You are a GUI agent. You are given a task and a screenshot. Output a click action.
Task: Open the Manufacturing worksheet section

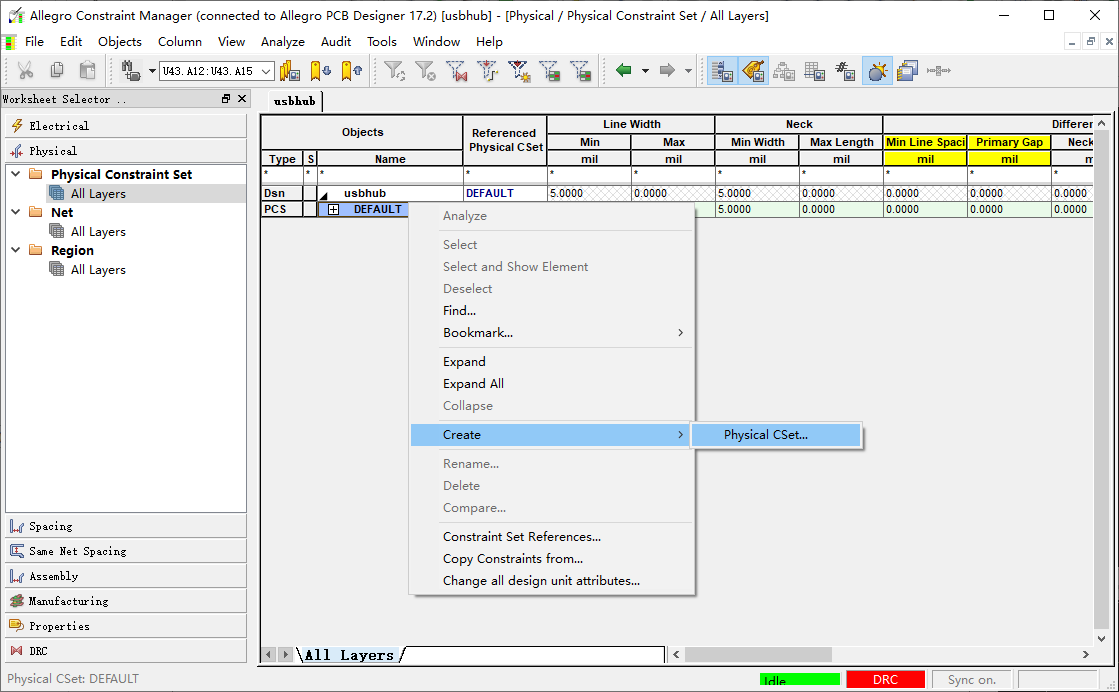tap(126, 601)
